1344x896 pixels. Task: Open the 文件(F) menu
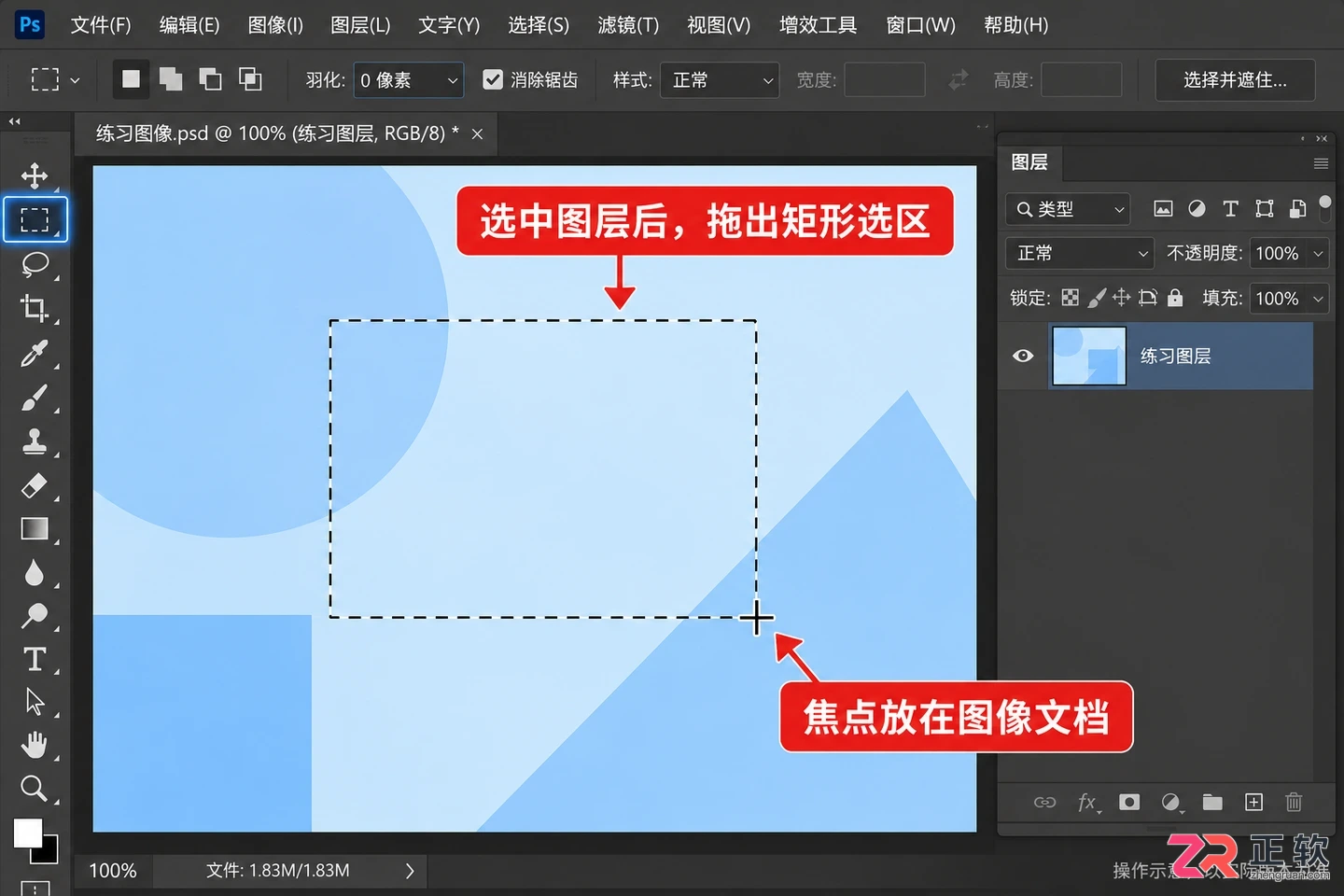pyautogui.click(x=101, y=25)
